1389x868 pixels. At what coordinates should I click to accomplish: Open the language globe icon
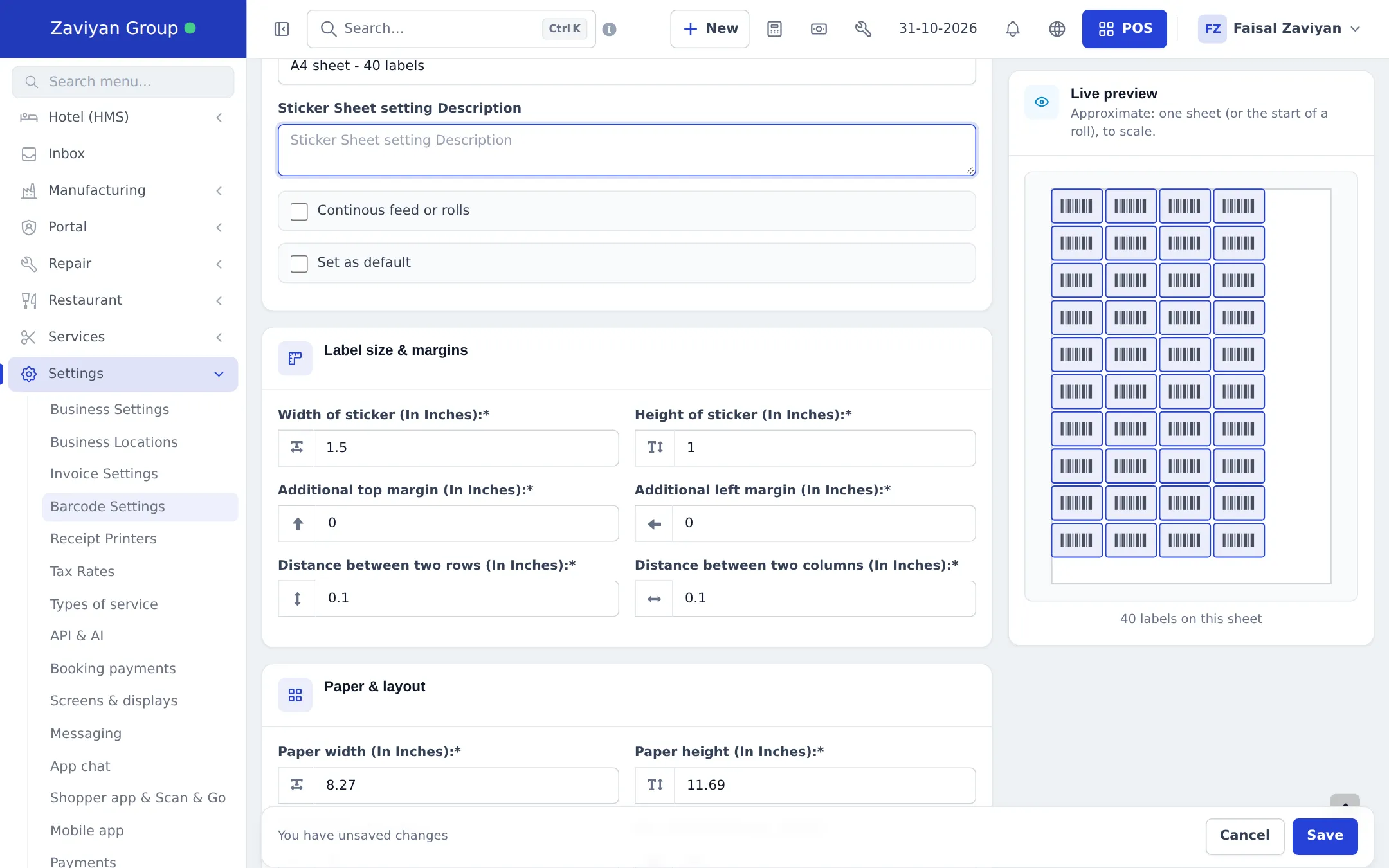coord(1057,29)
